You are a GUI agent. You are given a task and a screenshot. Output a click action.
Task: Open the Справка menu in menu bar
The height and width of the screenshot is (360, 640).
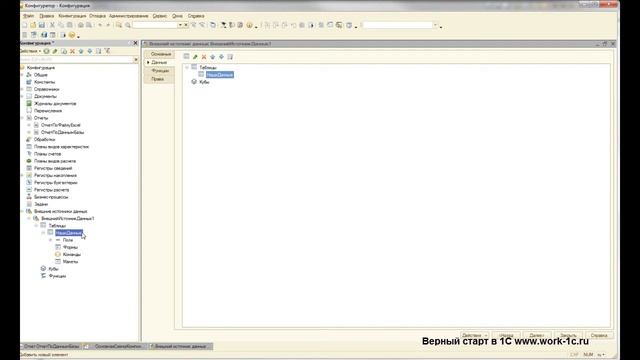click(x=196, y=16)
